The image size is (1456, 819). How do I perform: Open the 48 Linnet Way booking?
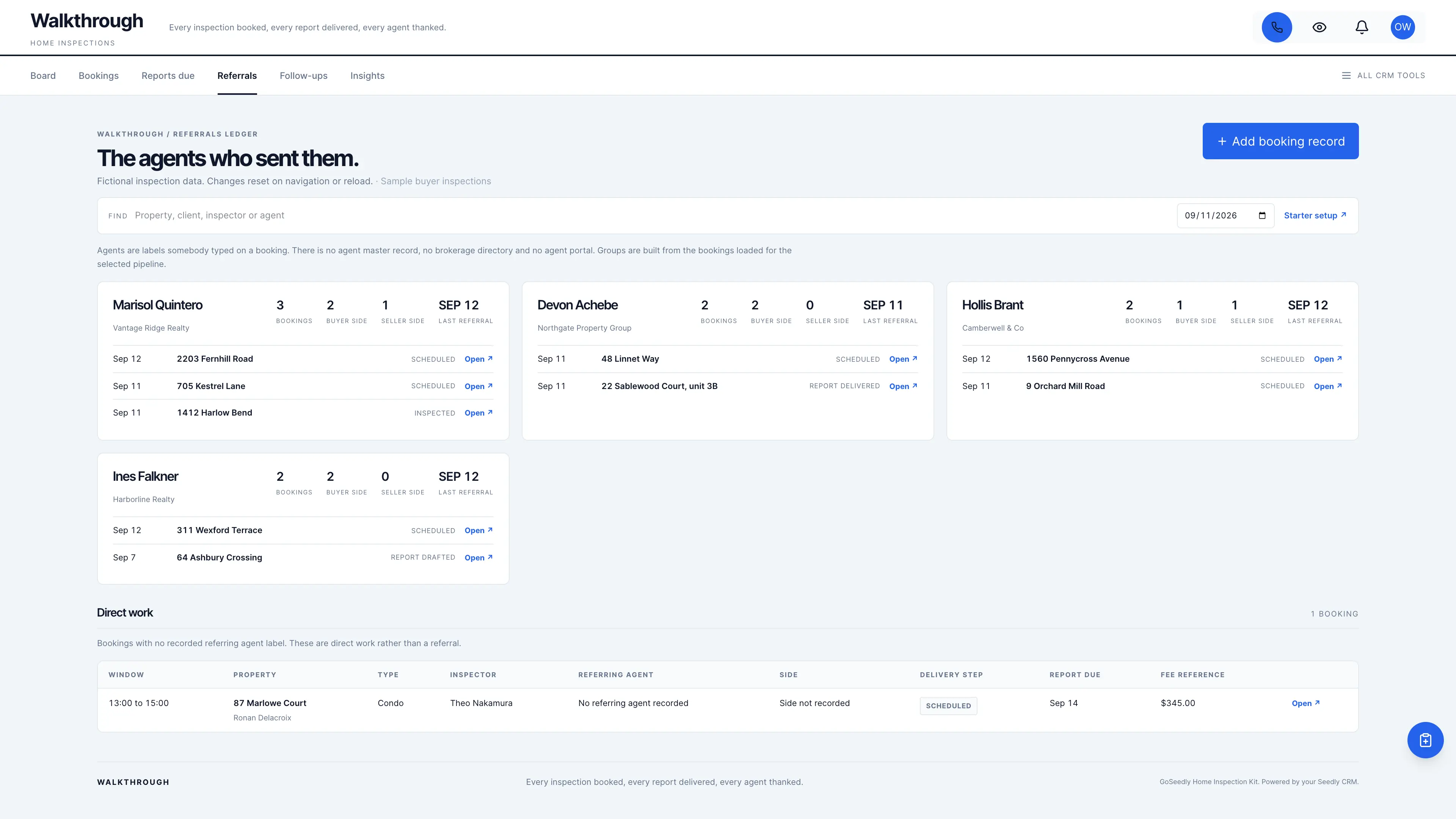pos(903,359)
